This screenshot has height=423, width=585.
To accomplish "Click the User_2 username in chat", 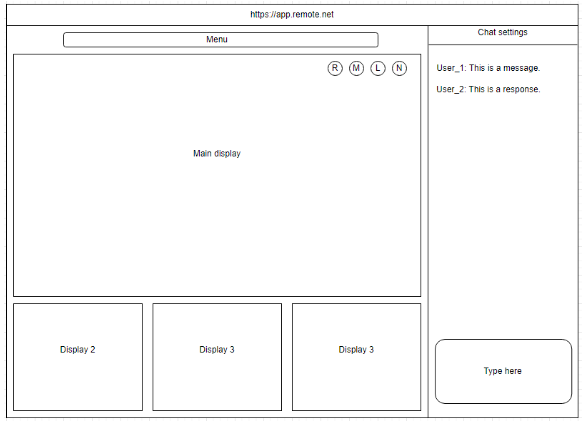I will click(450, 90).
